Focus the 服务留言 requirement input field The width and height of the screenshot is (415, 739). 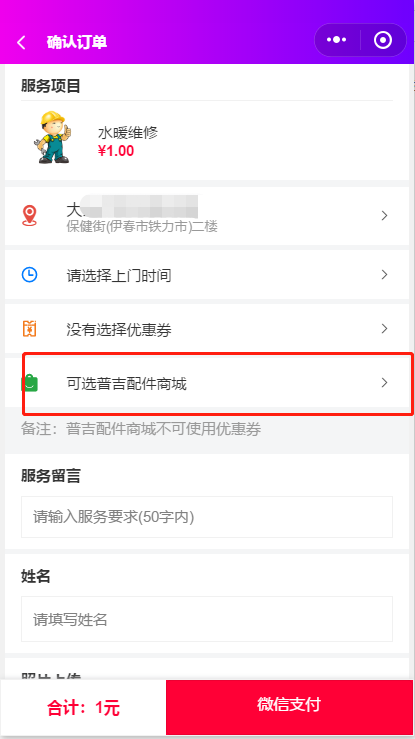pos(207,517)
